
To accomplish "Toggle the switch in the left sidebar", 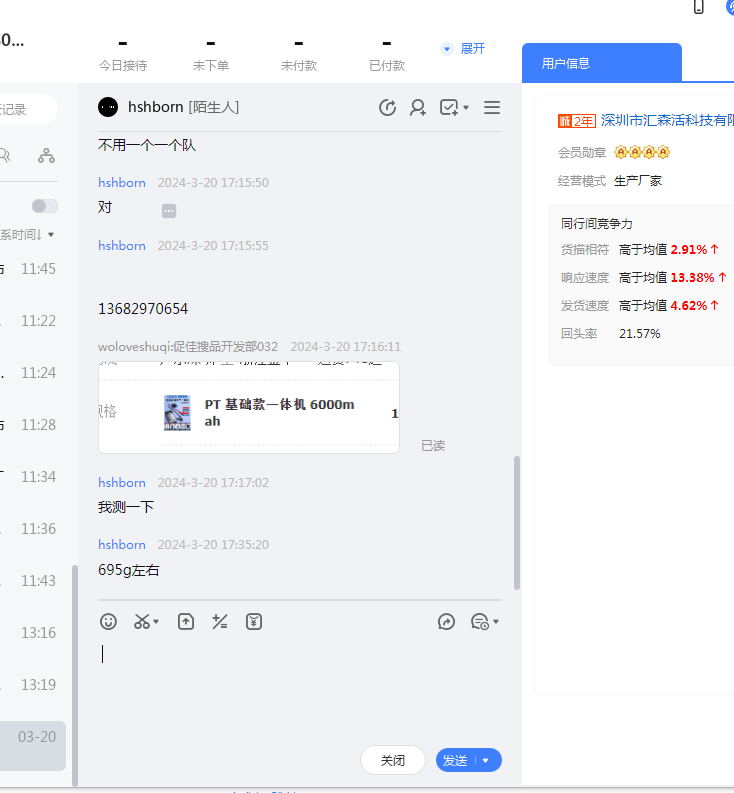I will click(44, 205).
